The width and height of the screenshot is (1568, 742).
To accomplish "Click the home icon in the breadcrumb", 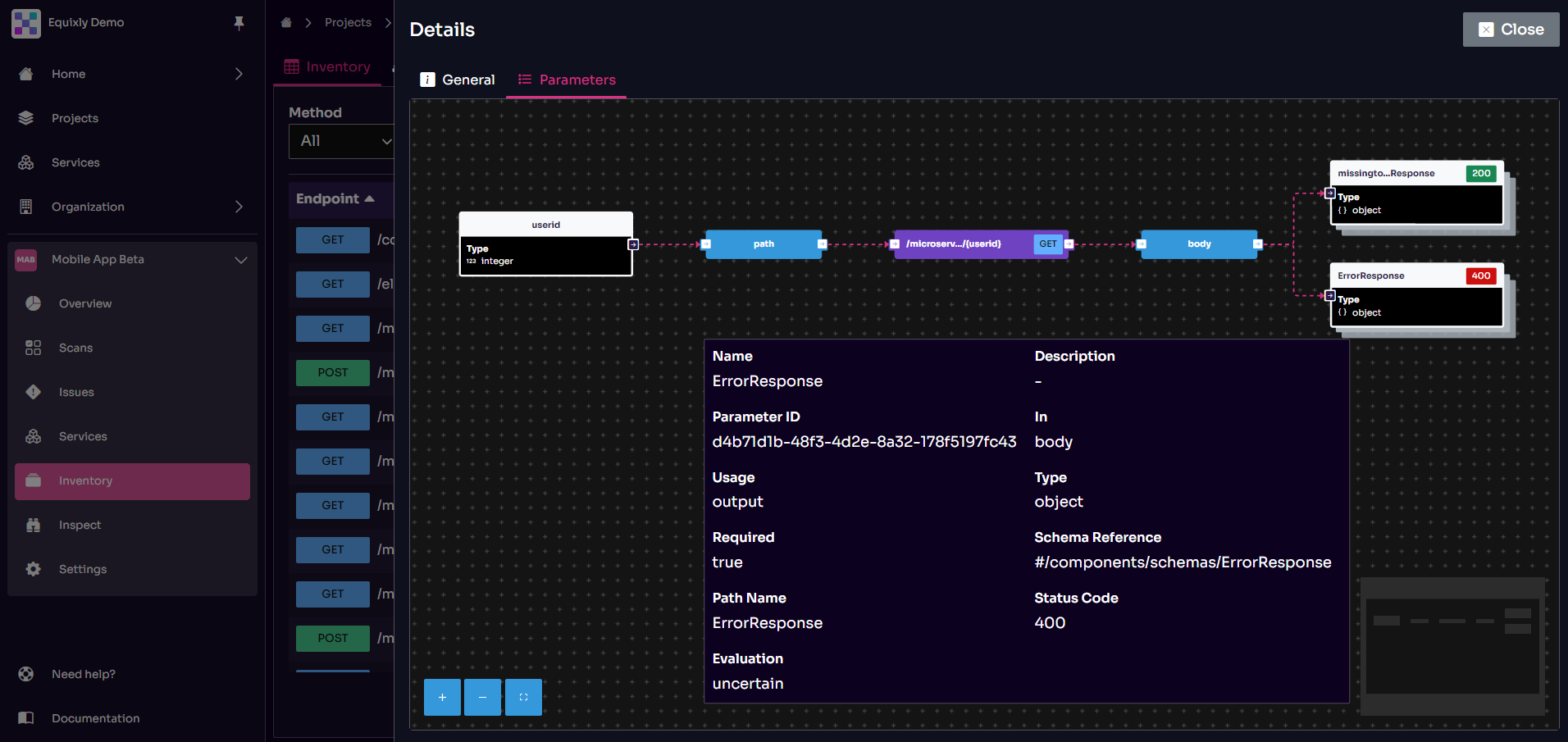I will pos(285,23).
